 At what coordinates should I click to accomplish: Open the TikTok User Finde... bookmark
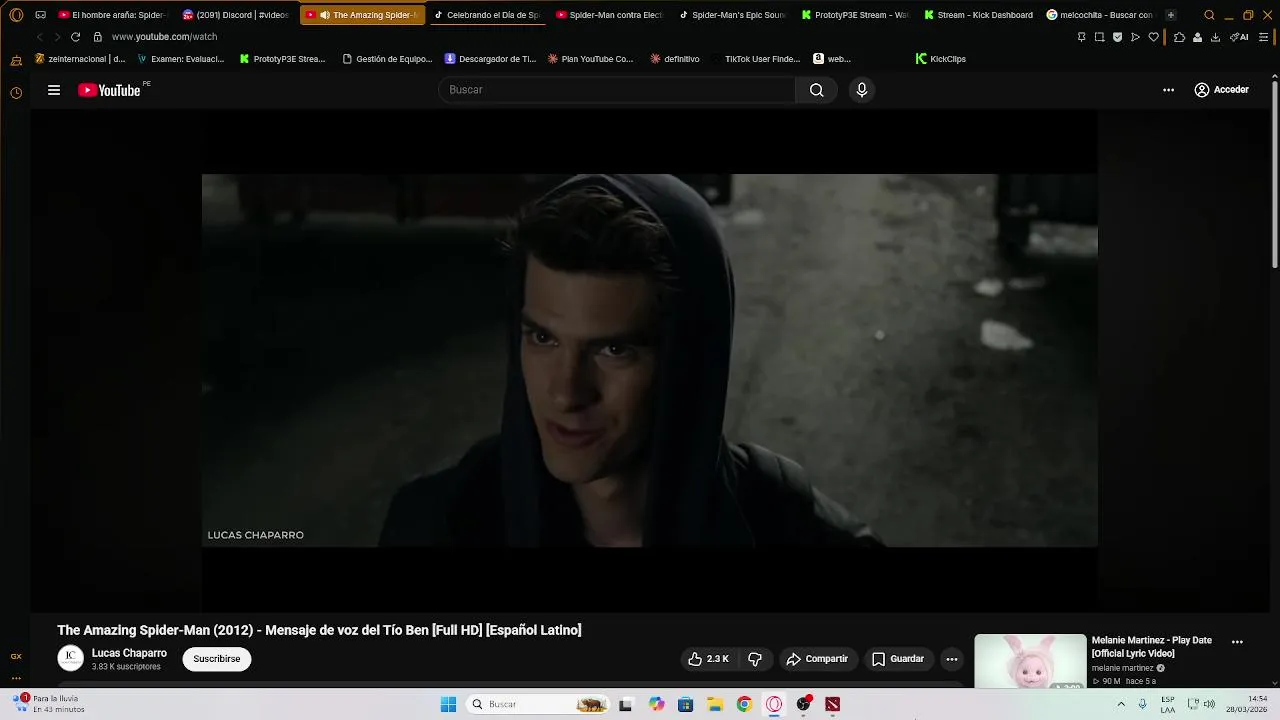(x=754, y=59)
